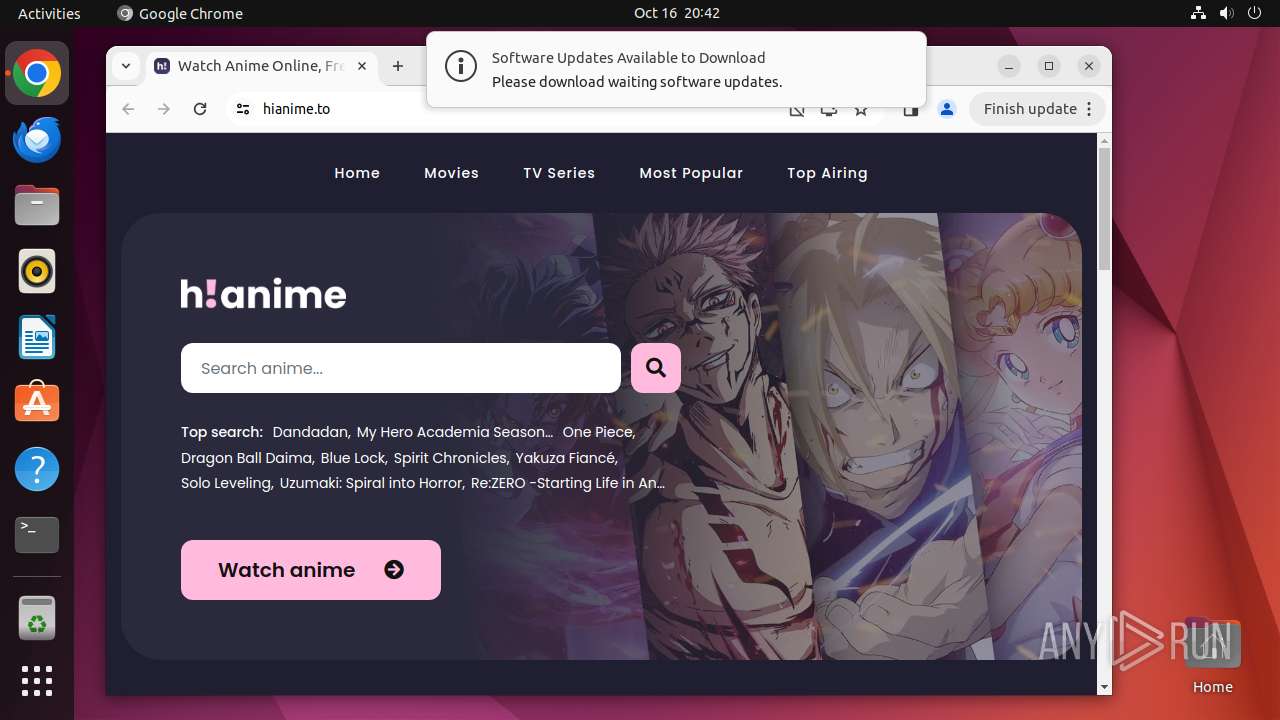This screenshot has height=720, width=1280.
Task: Open Blue Lock top search link
Action: tap(354, 458)
